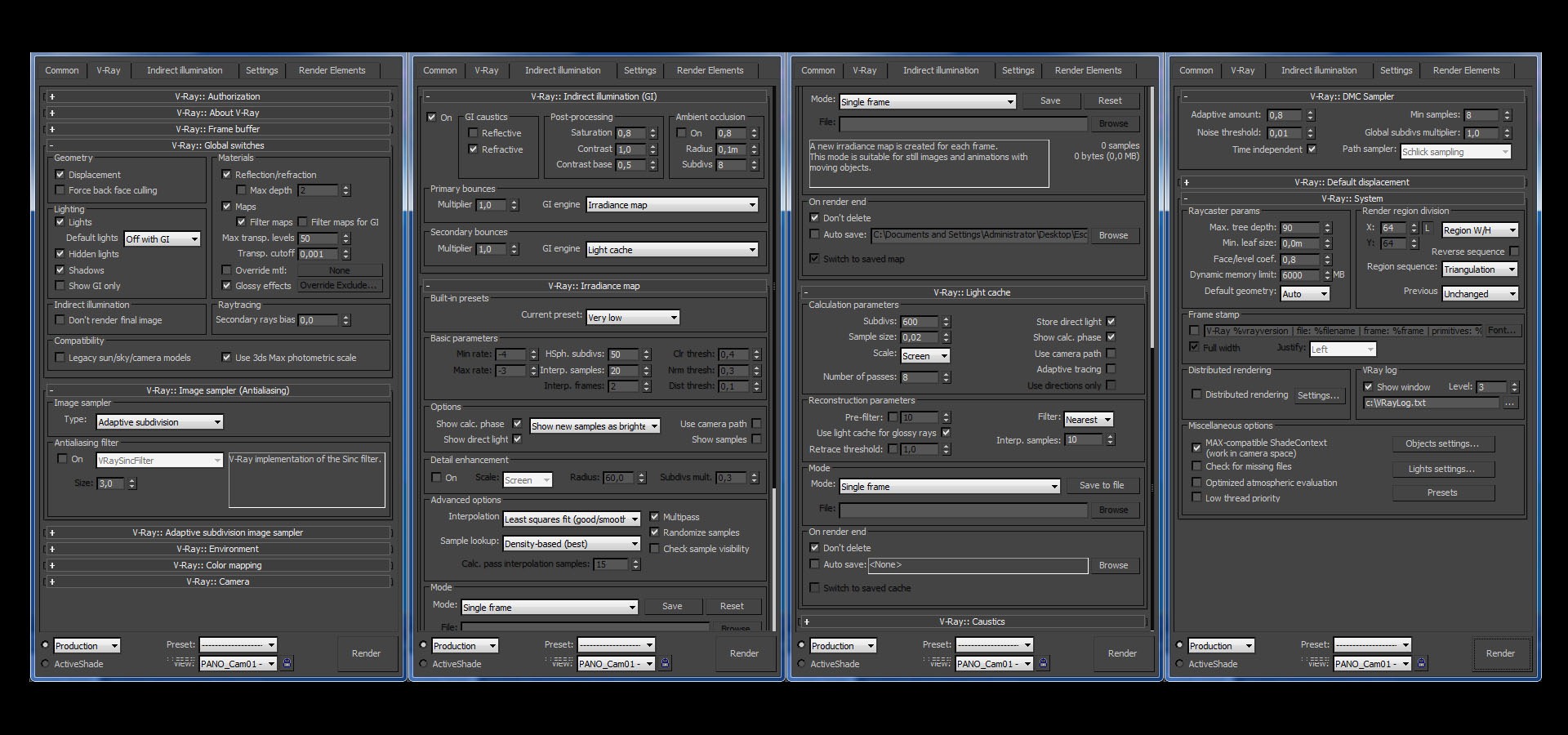The height and width of the screenshot is (735, 1568).
Task: Click the L lock toggle beside region X value
Action: tap(1427, 229)
